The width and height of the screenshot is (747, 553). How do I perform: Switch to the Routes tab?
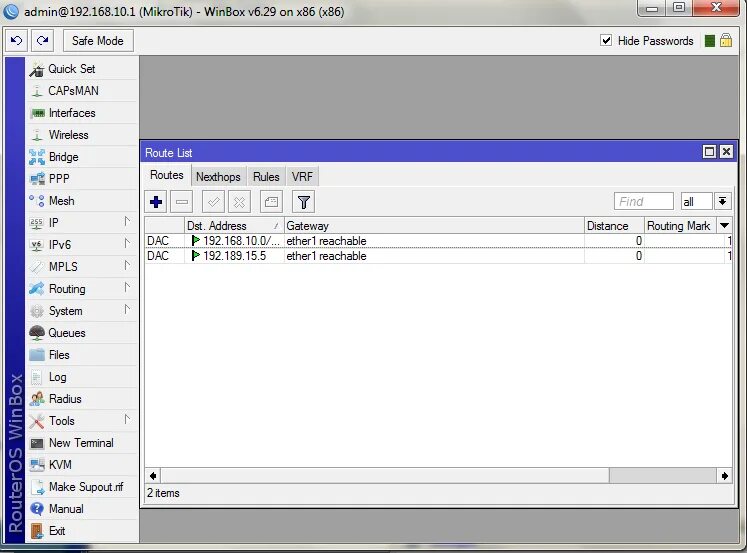tap(167, 175)
